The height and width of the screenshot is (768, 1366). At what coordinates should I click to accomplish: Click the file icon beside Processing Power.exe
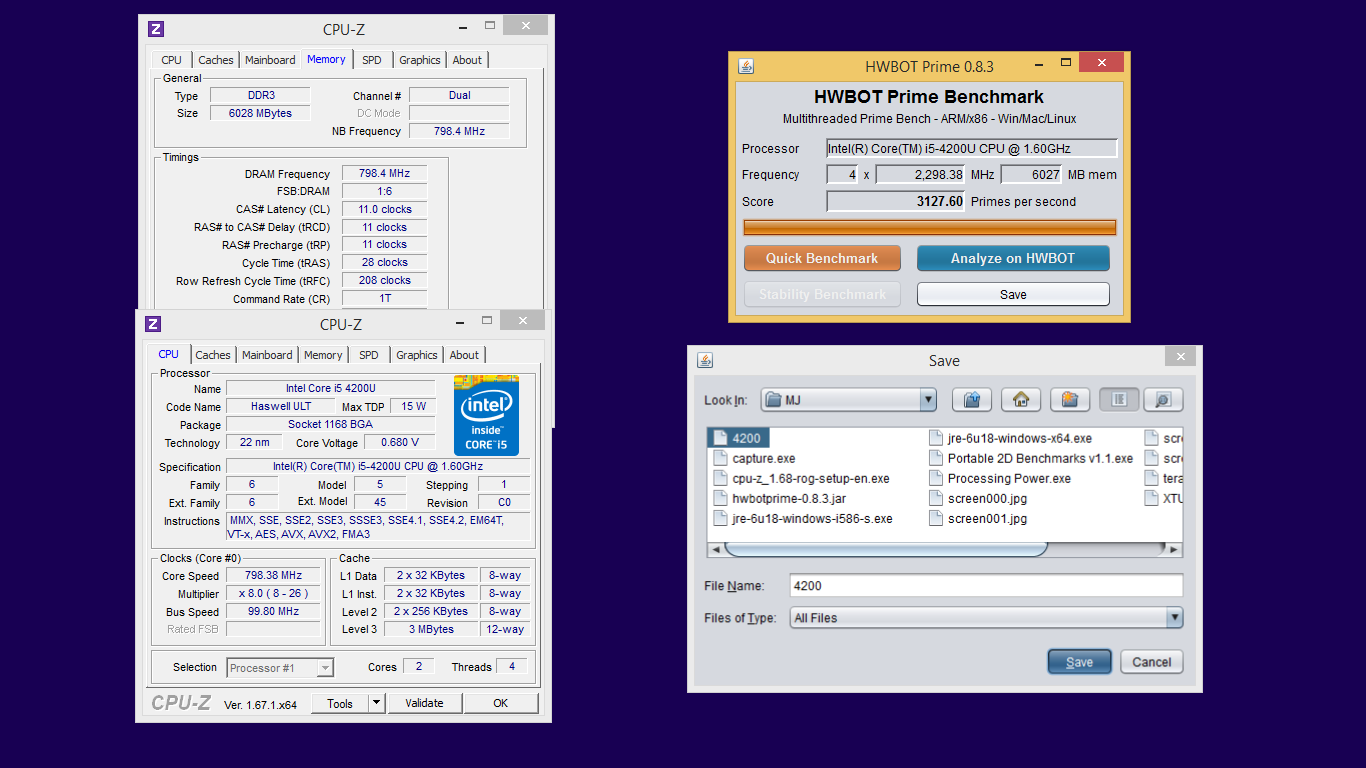937,478
